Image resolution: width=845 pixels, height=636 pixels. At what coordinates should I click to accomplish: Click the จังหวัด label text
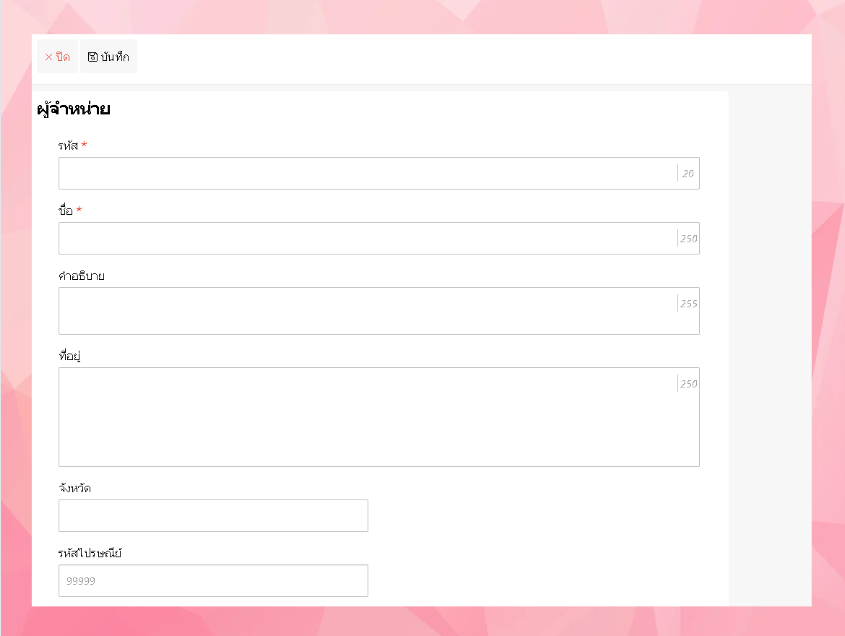pyautogui.click(x=75, y=488)
